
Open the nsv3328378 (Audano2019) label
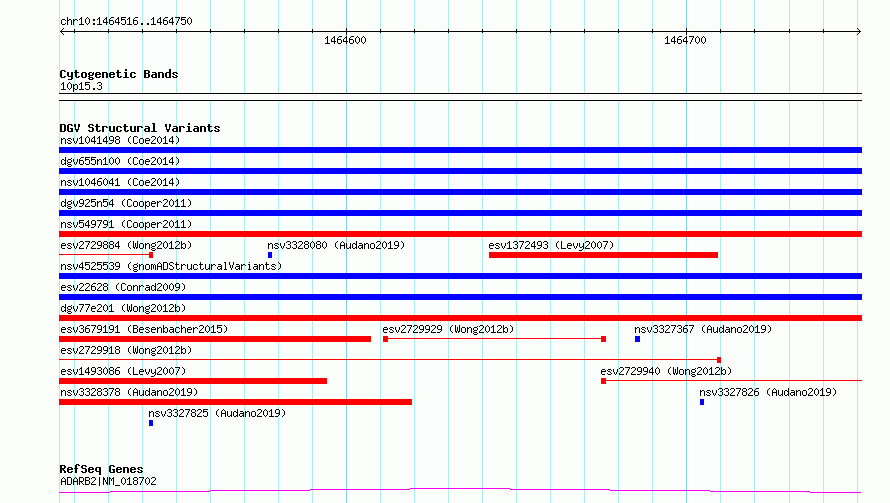[129, 392]
